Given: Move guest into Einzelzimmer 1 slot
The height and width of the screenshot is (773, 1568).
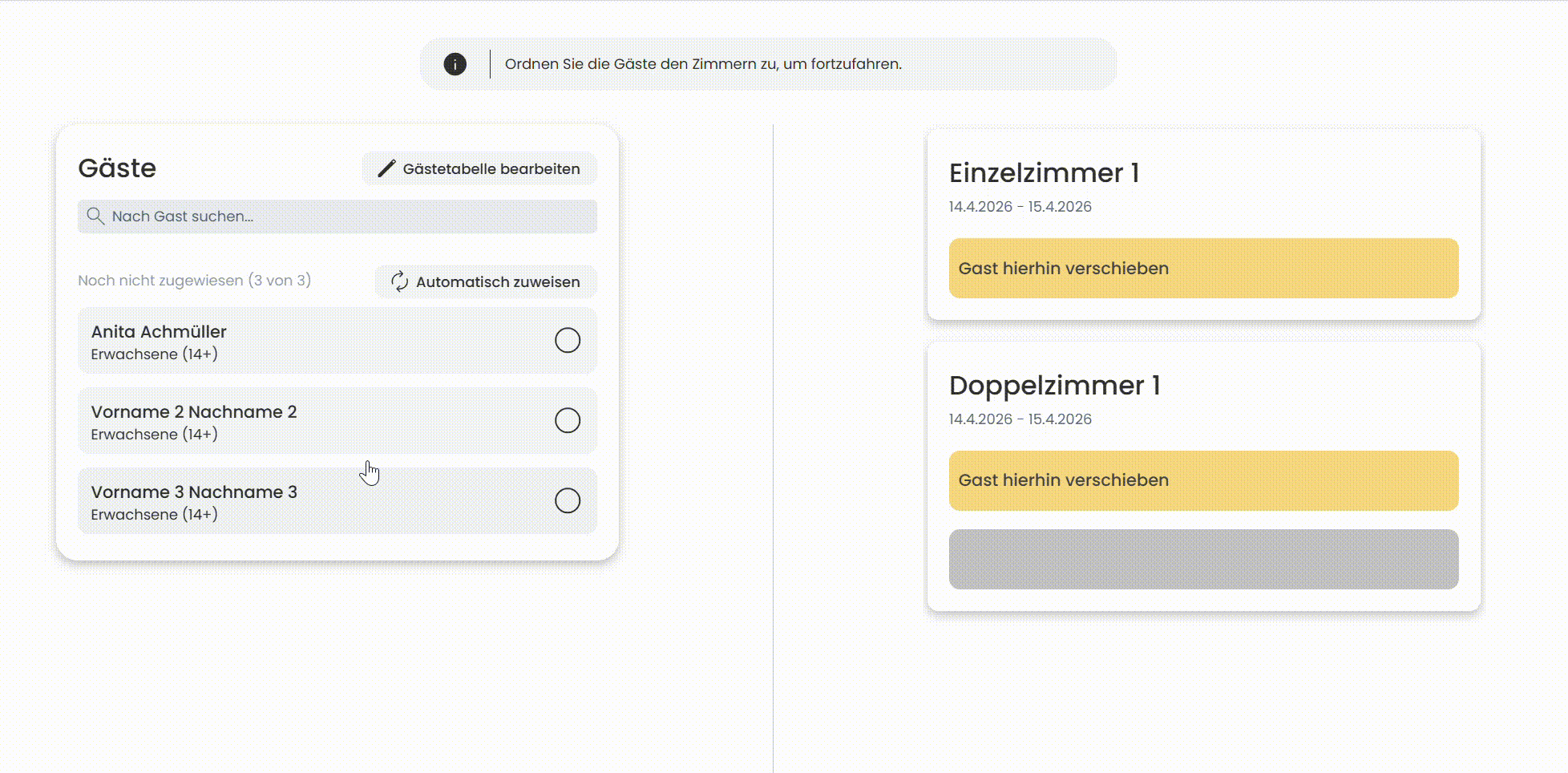Looking at the screenshot, I should pyautogui.click(x=1203, y=269).
